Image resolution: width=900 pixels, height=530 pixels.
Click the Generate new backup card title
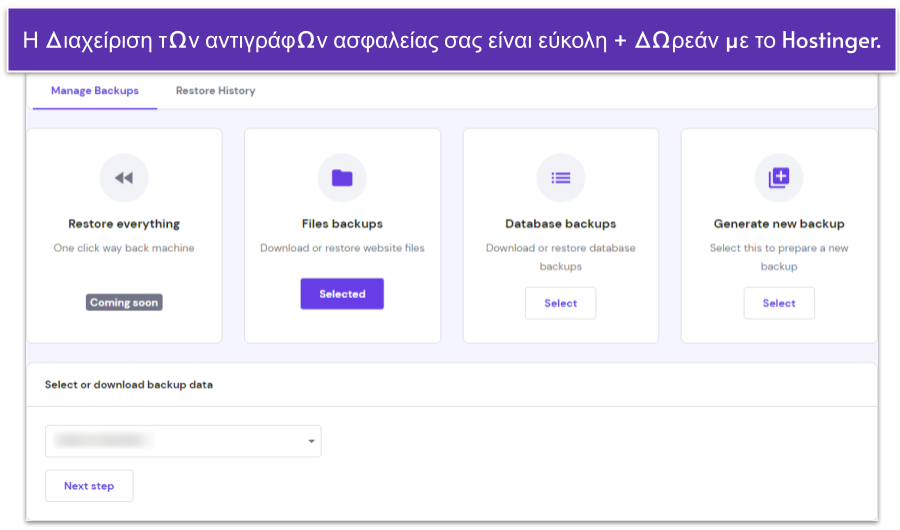[x=778, y=224]
